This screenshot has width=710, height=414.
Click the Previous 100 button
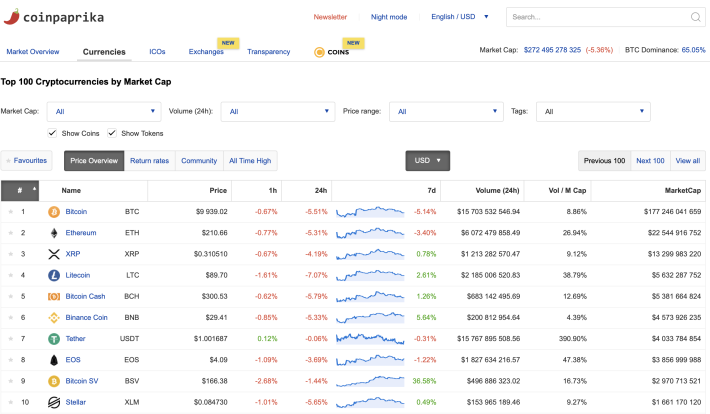coord(604,161)
